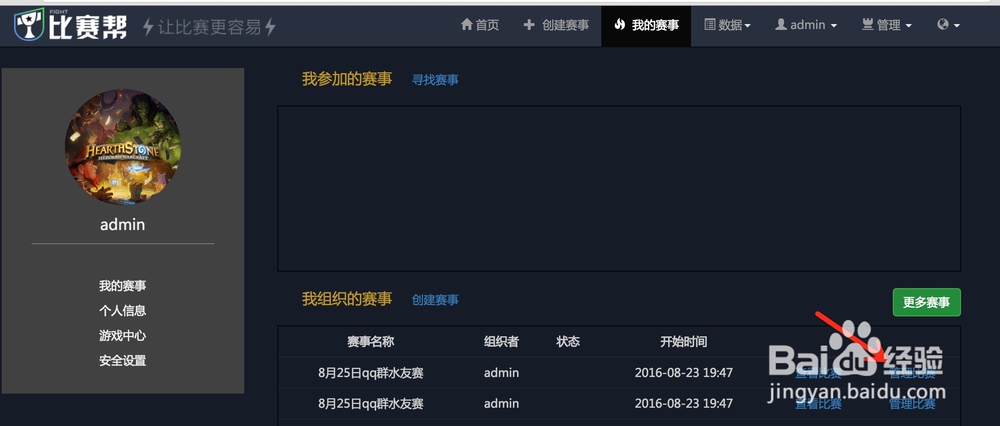Open 游戏中心 from the sidebar
1000x426 pixels.
(x=122, y=335)
